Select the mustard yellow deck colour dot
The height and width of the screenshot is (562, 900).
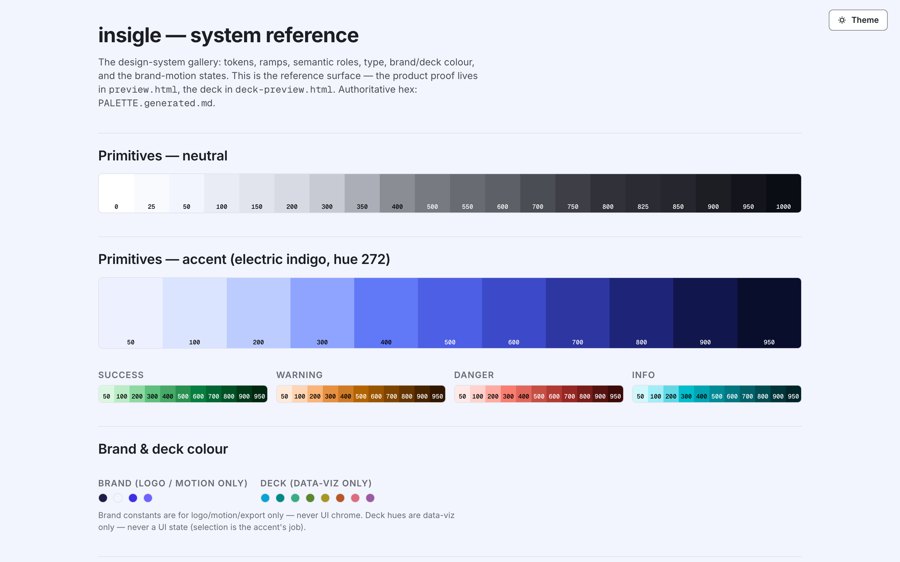(325, 498)
